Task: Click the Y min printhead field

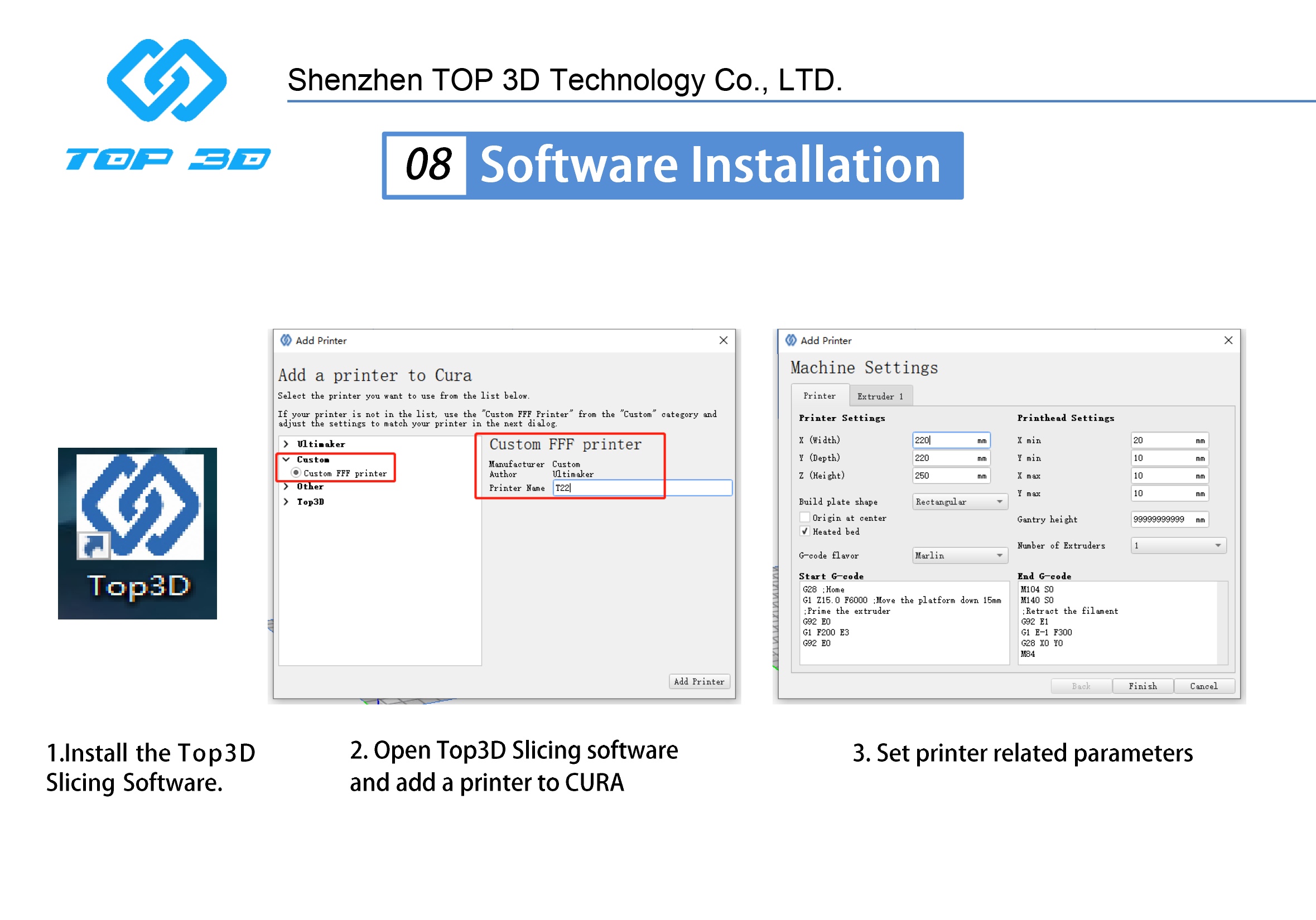Action: pyautogui.click(x=1170, y=458)
